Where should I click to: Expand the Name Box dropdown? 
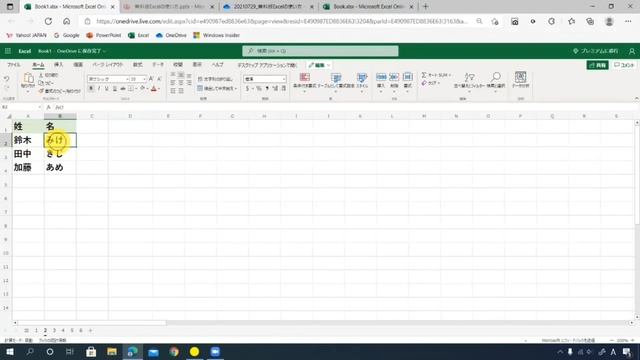(40, 107)
